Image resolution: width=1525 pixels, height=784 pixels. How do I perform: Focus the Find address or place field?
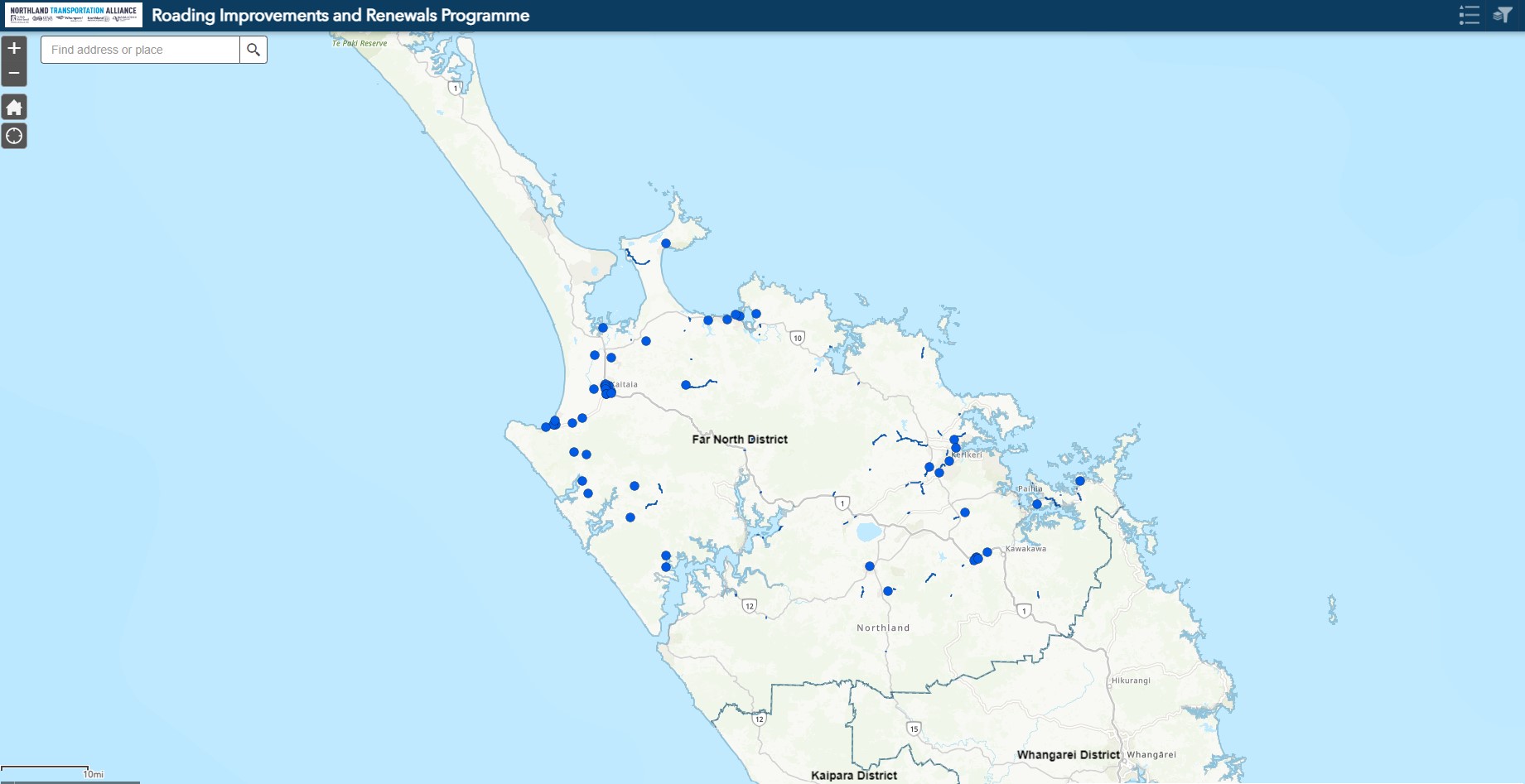(140, 50)
